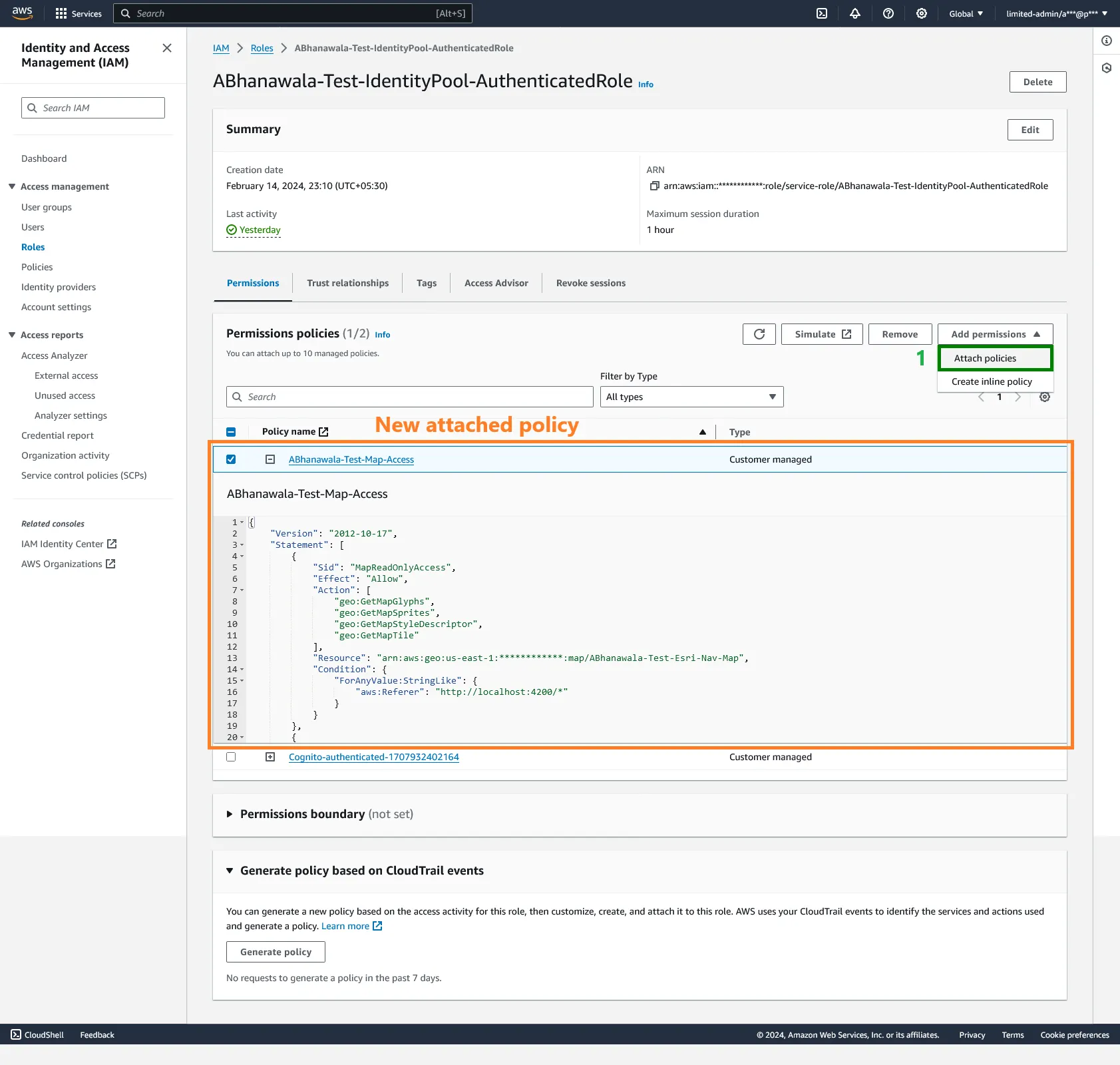
Task: Go to Roles in the breadcrumb
Action: pos(262,48)
